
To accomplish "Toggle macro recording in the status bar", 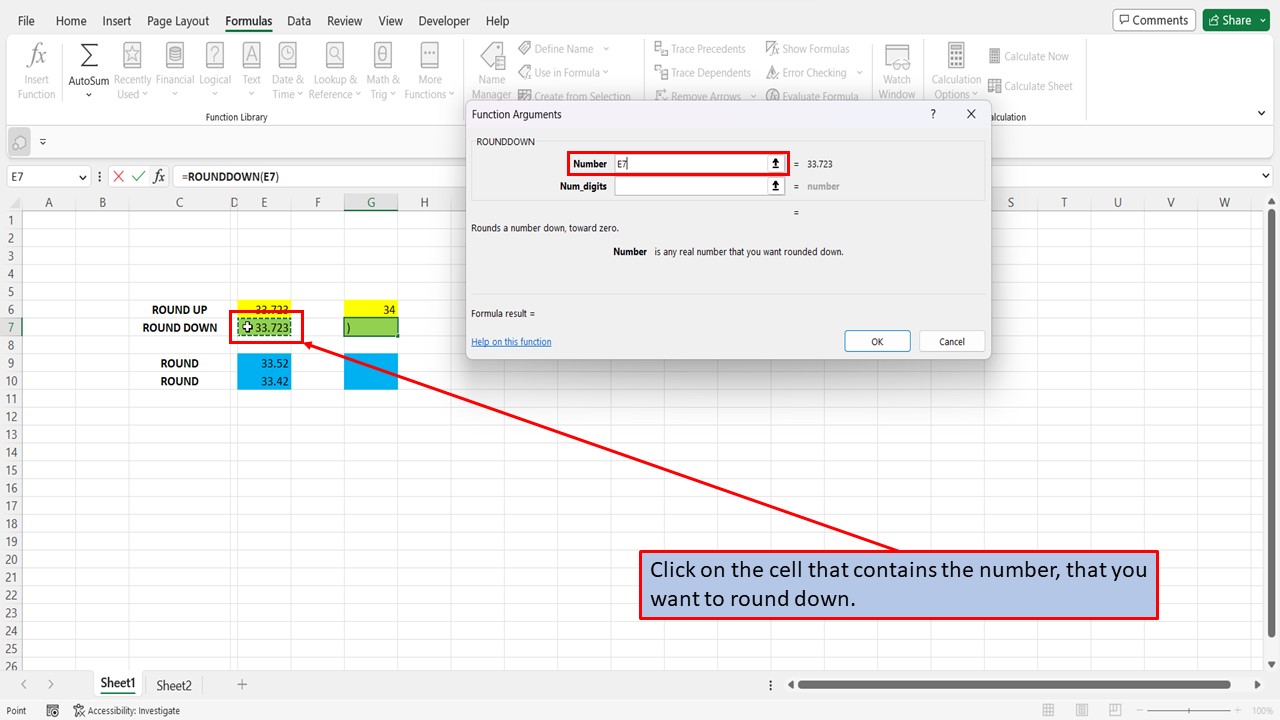I will pos(52,710).
